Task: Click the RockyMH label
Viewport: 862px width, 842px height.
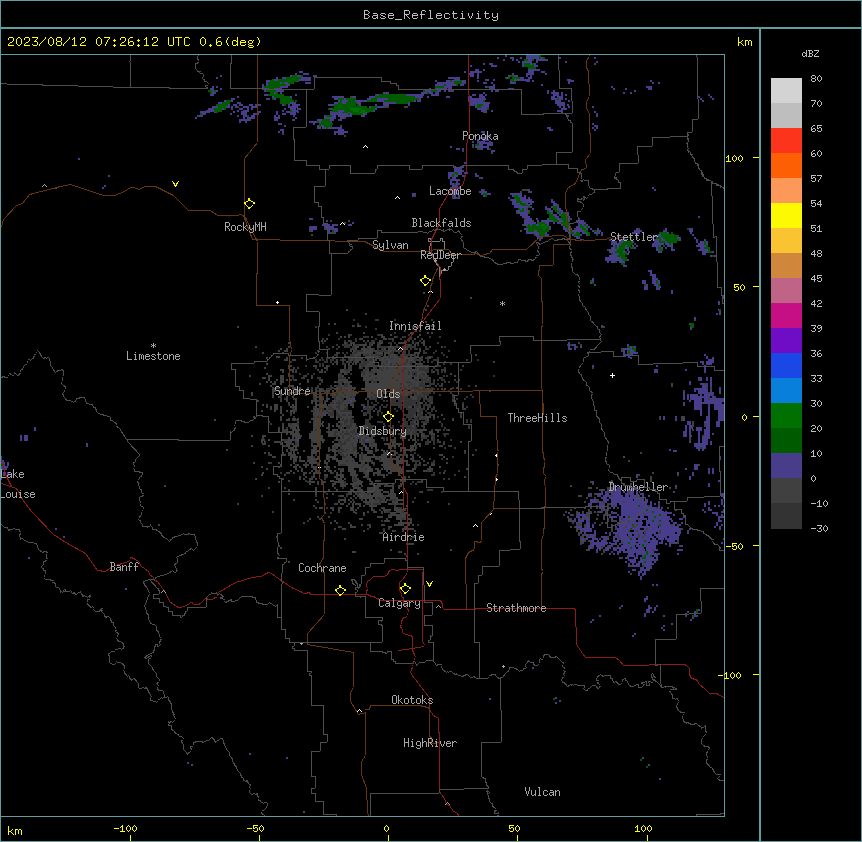Action: pyautogui.click(x=245, y=227)
